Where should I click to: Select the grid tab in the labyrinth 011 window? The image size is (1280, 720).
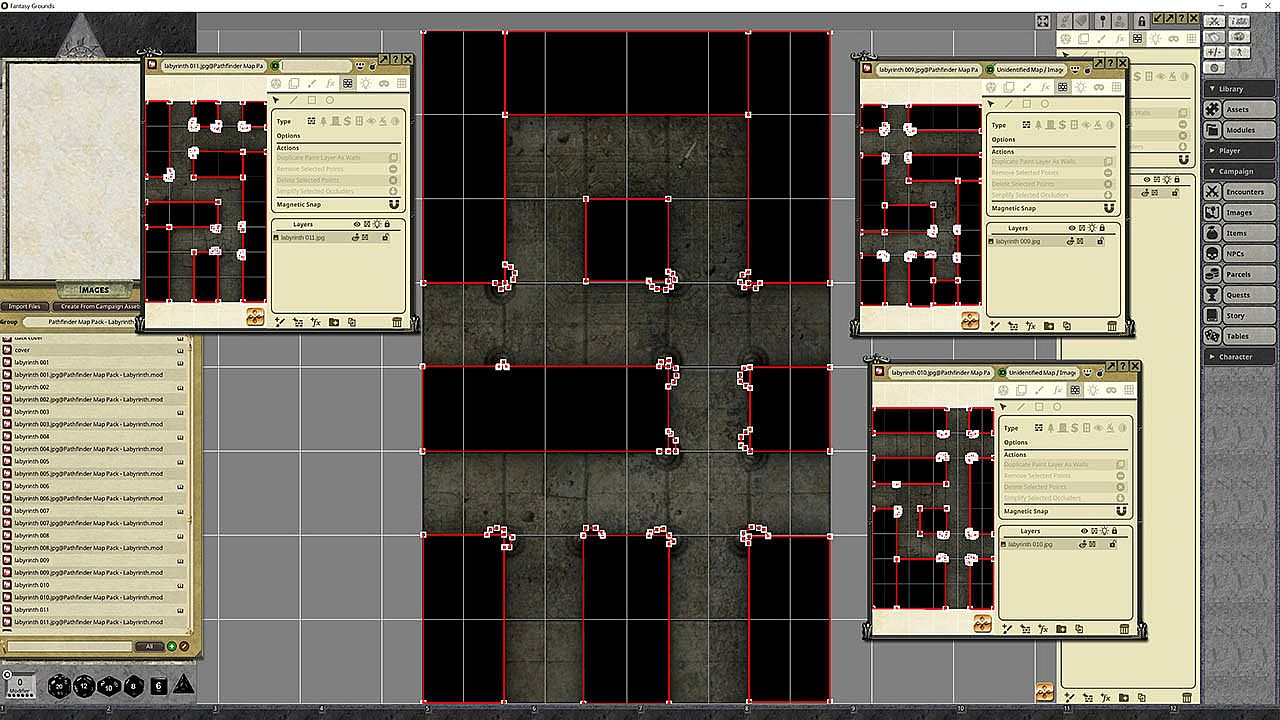pyautogui.click(x=402, y=84)
